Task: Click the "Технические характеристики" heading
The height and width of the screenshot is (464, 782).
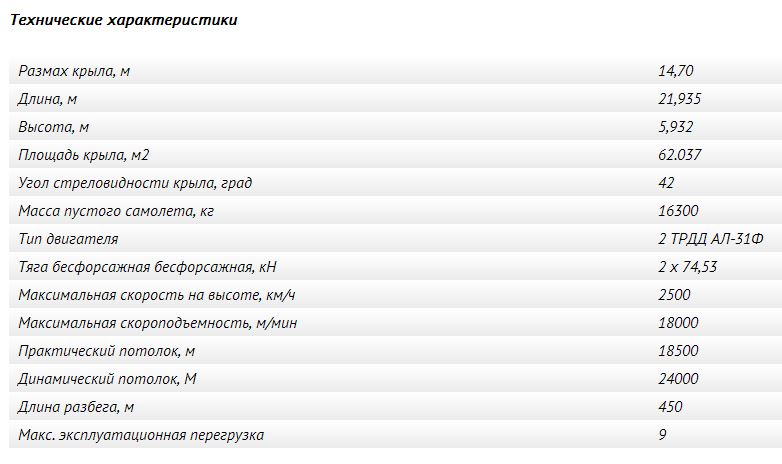Action: click(x=124, y=20)
